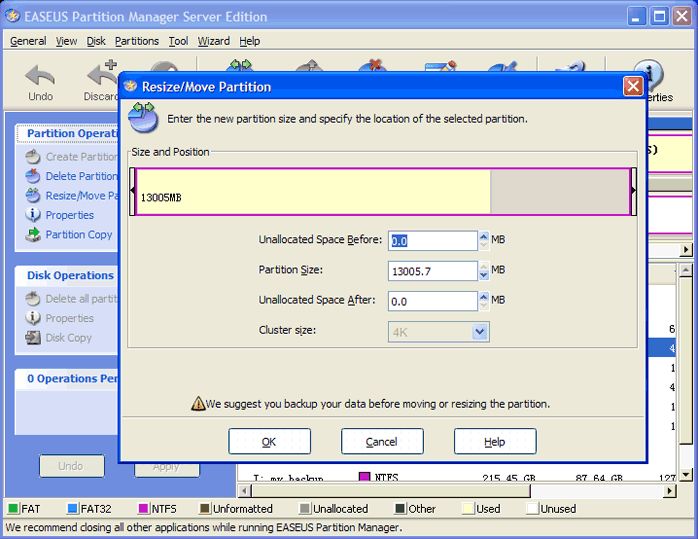The width and height of the screenshot is (698, 539).
Task: Click the disk map right scroll arrow
Action: coord(686,250)
